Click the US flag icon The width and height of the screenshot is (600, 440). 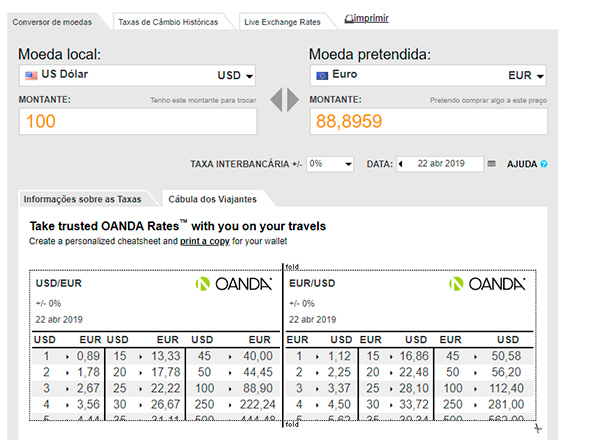point(31,75)
